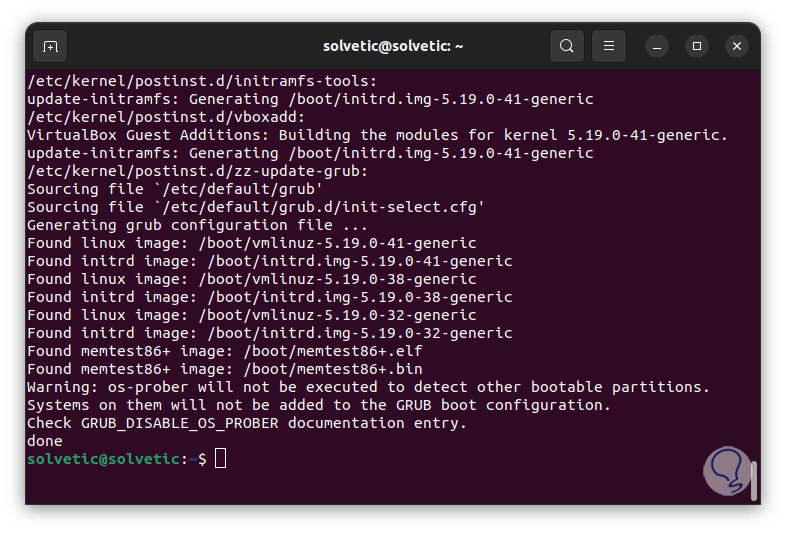Viewport: 786px width, 533px height.
Task: Open a new terminal tab
Action: 50,46
